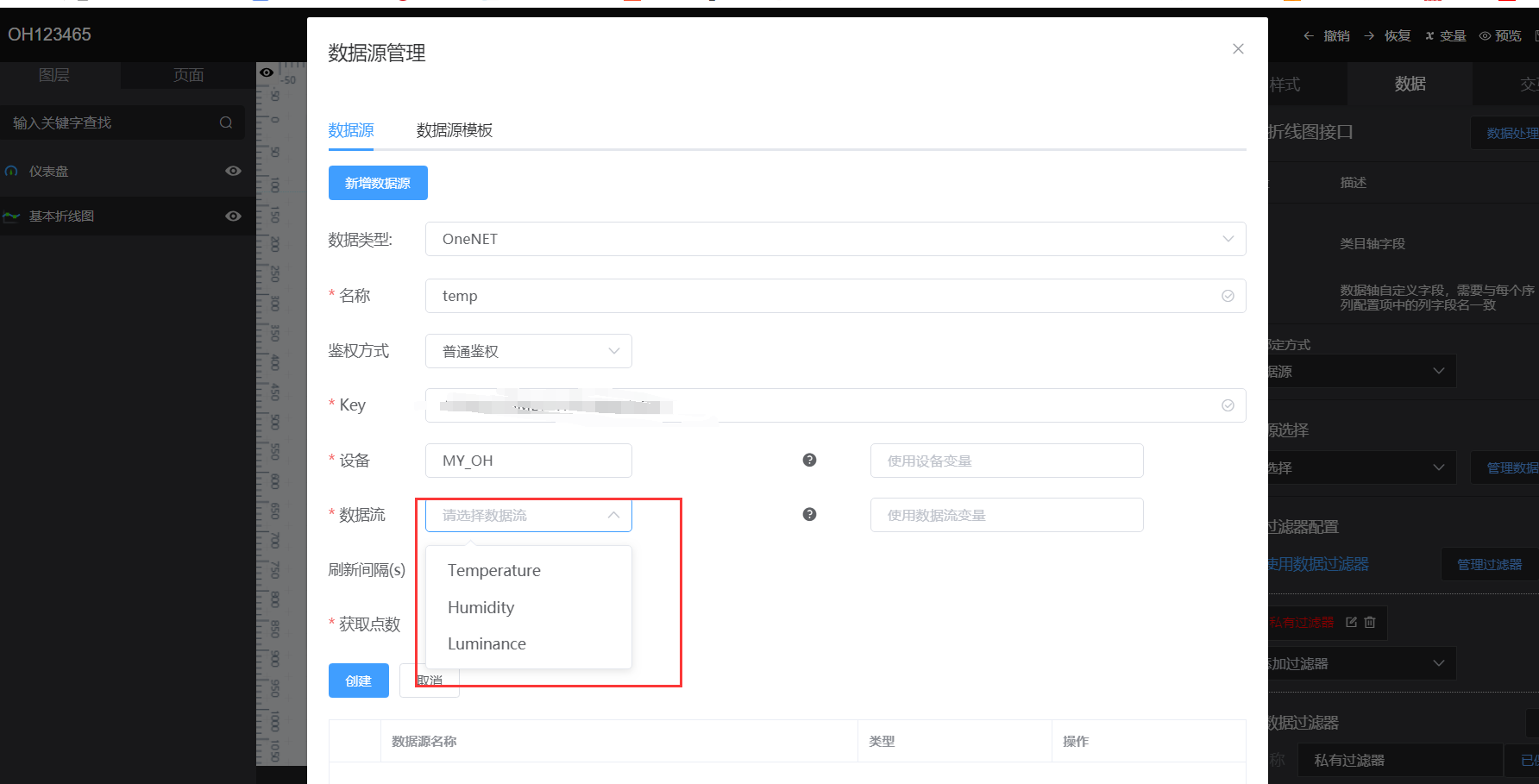Expand the 添加过滤器 dropdown
This screenshot has height=784, width=1539.
(1437, 663)
